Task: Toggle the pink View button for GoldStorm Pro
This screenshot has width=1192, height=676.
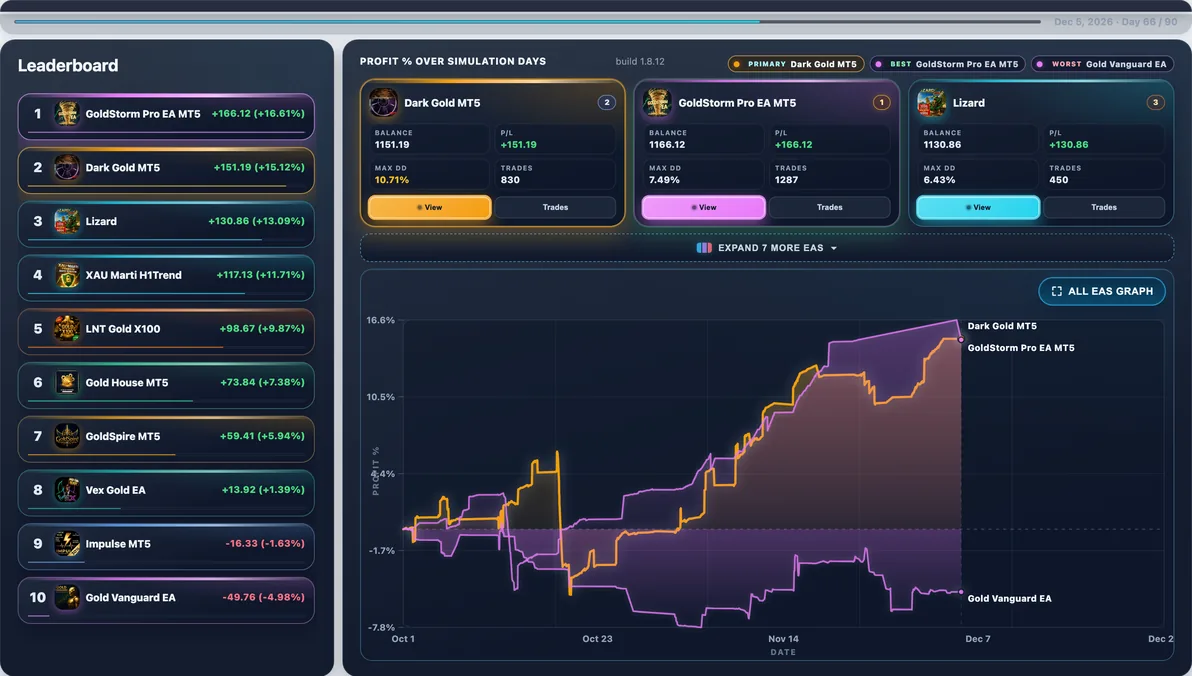Action: click(704, 208)
